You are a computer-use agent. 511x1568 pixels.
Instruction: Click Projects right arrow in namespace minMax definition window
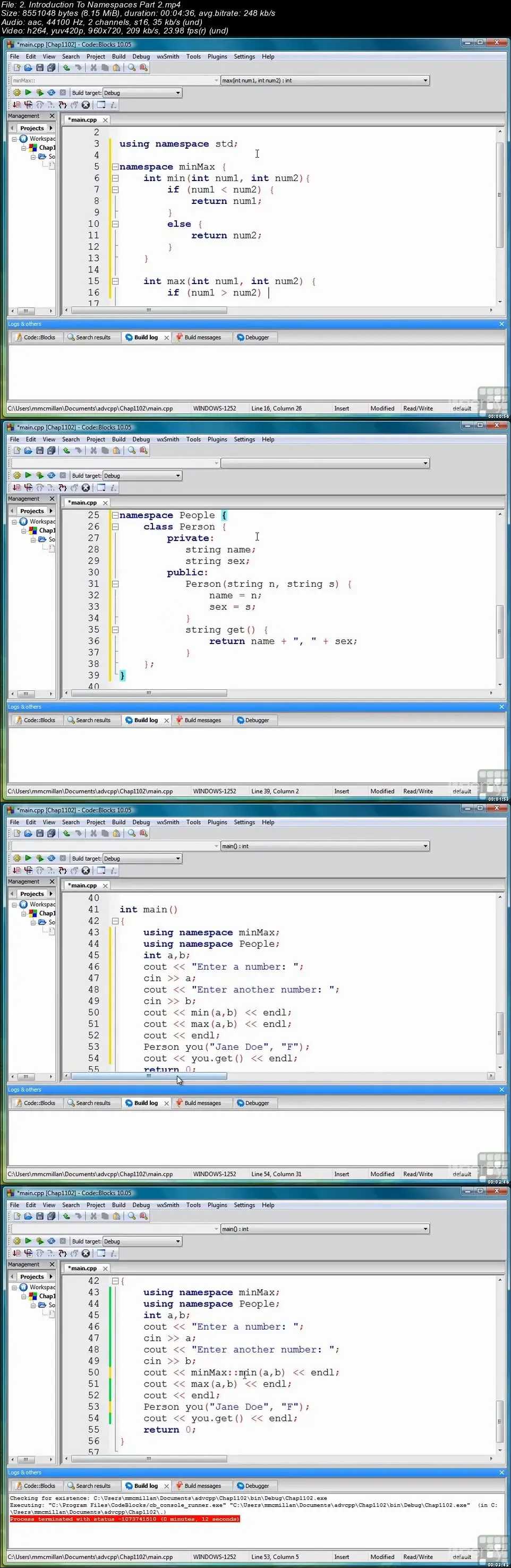(51, 128)
